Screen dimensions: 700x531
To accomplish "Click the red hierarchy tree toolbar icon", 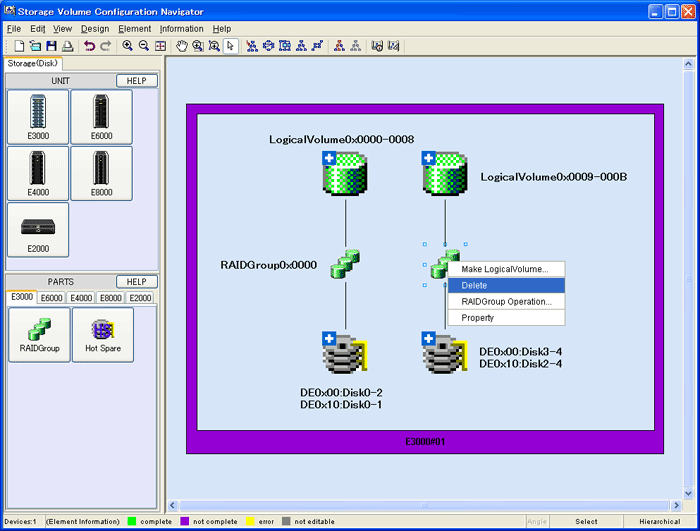I will pyautogui.click(x=339, y=46).
